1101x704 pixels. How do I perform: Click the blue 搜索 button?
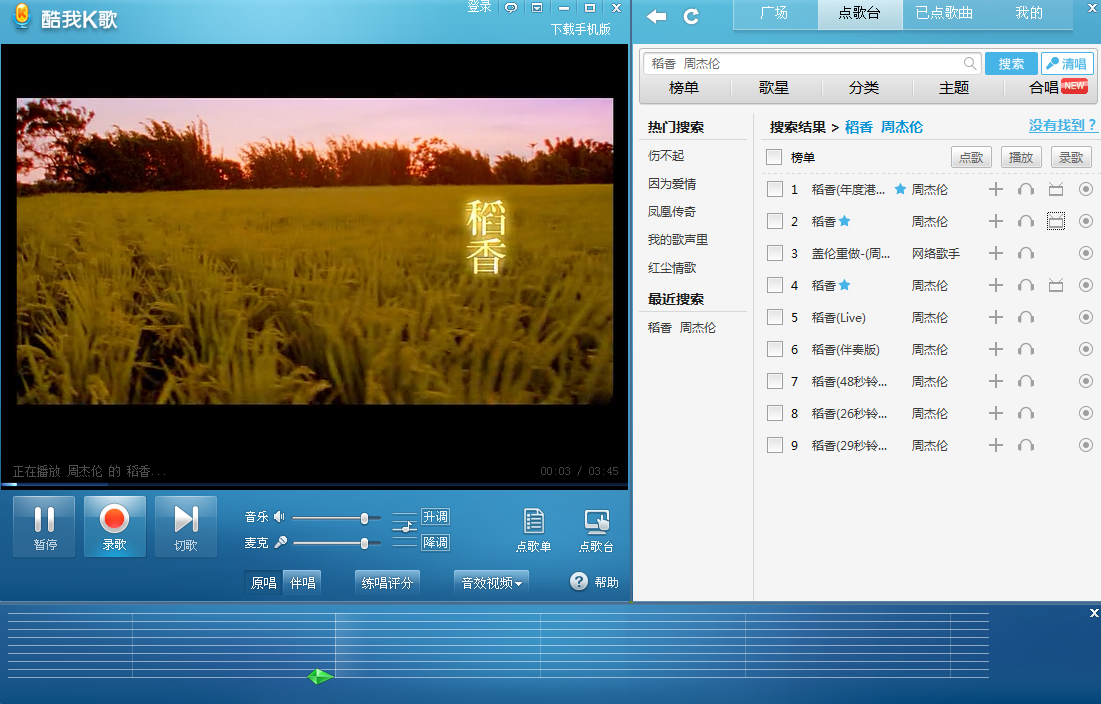tap(1011, 64)
